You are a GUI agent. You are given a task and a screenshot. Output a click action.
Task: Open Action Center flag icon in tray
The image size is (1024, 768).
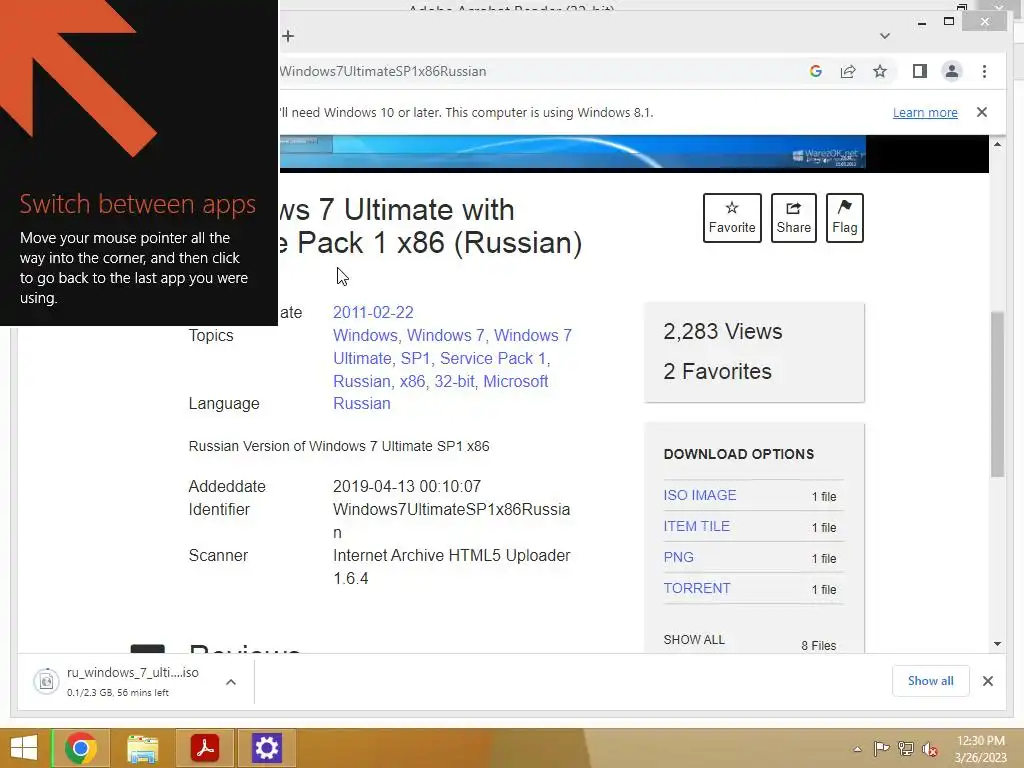pos(881,749)
